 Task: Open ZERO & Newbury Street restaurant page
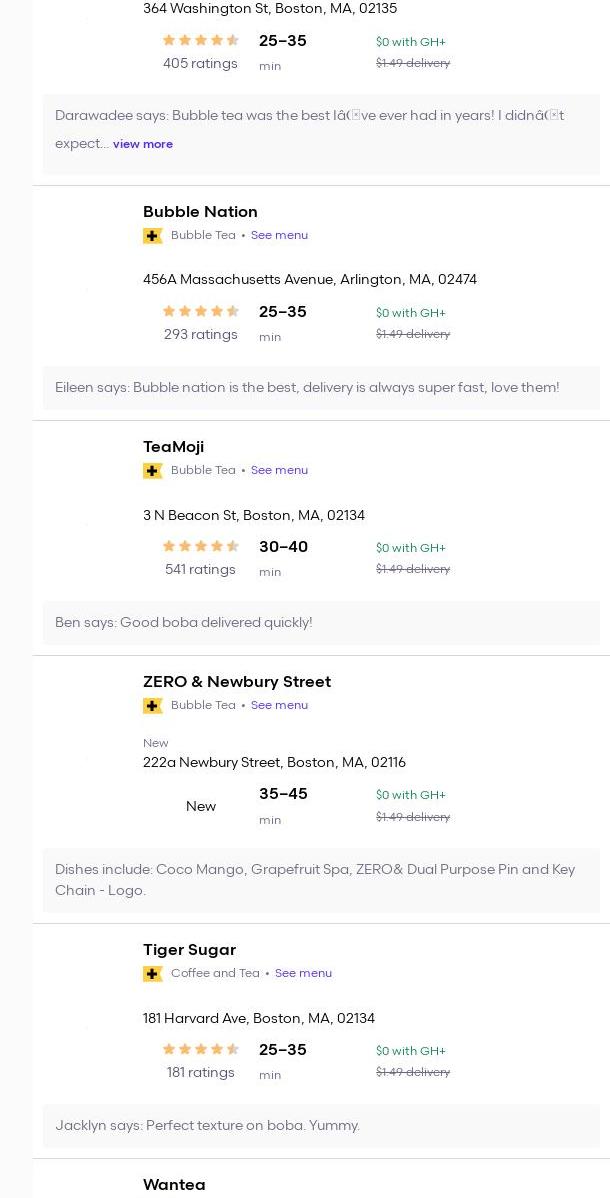(x=236, y=682)
